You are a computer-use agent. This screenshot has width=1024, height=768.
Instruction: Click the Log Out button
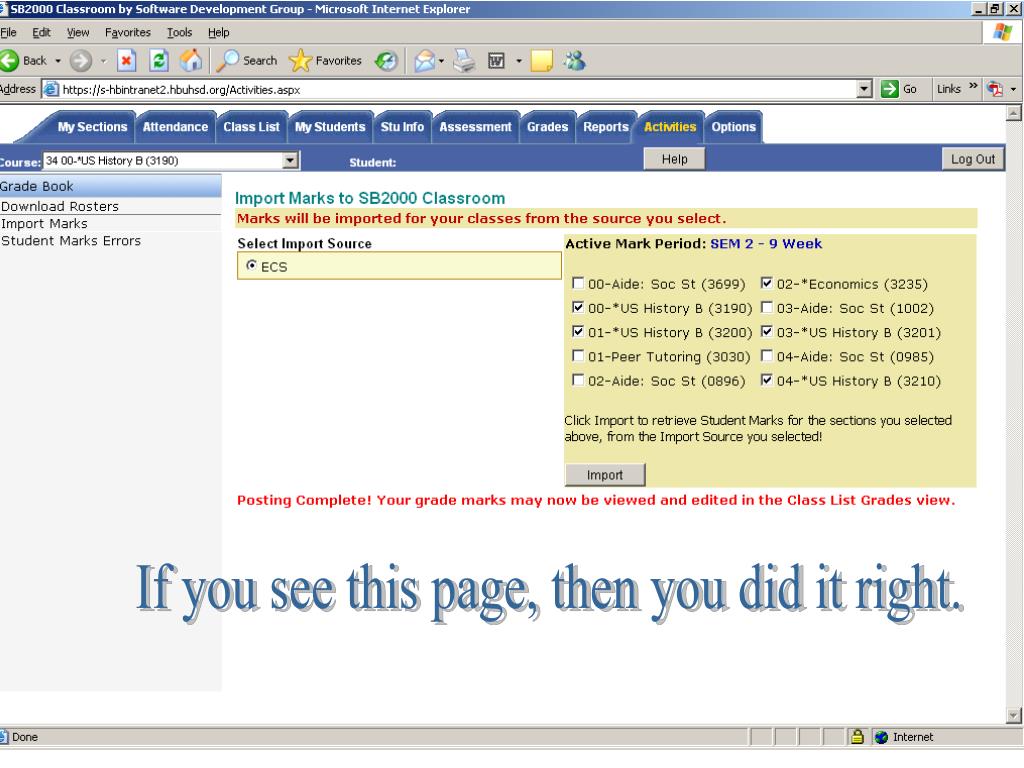click(x=972, y=159)
